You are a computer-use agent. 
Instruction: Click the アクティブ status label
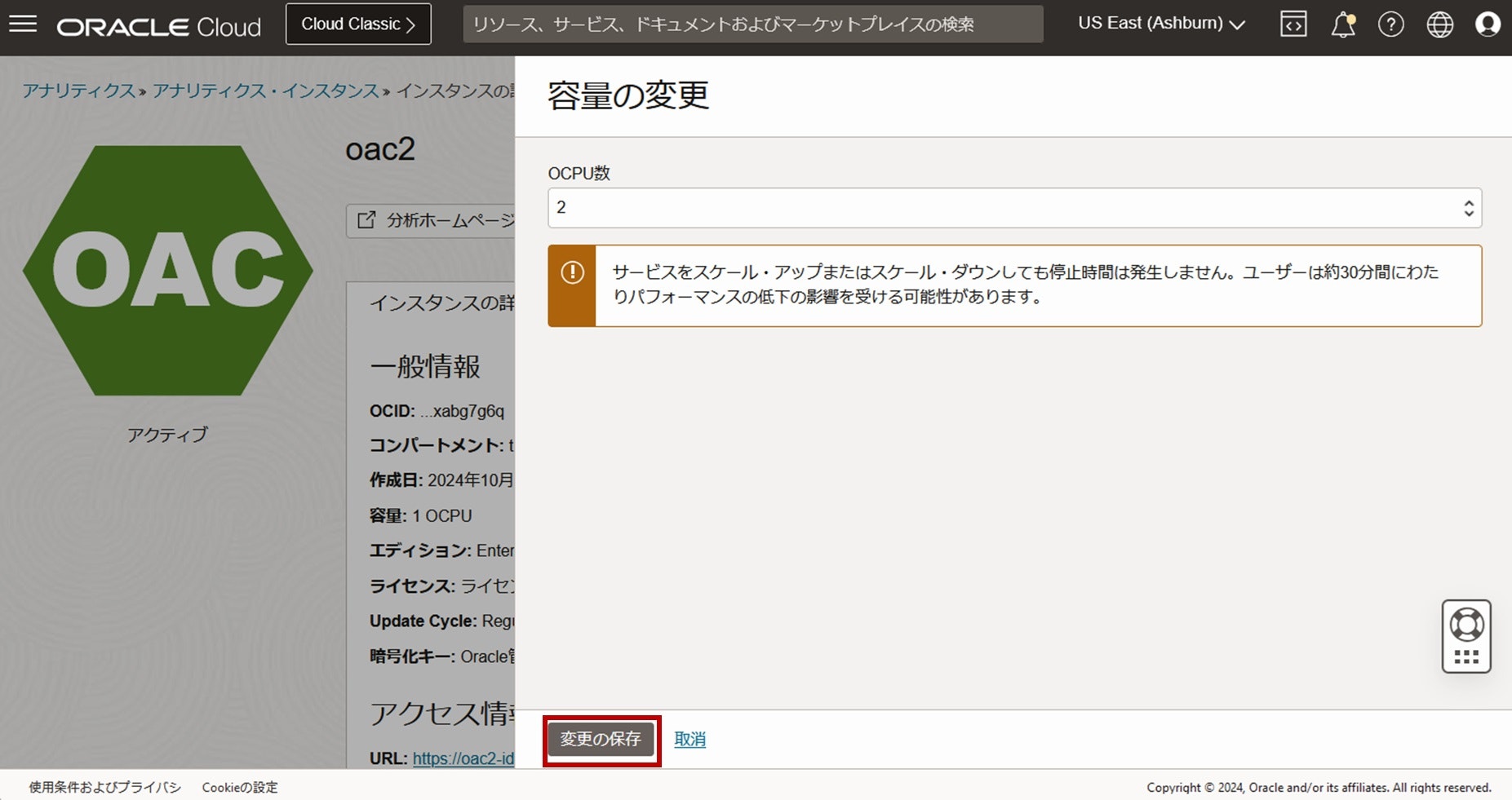click(167, 435)
